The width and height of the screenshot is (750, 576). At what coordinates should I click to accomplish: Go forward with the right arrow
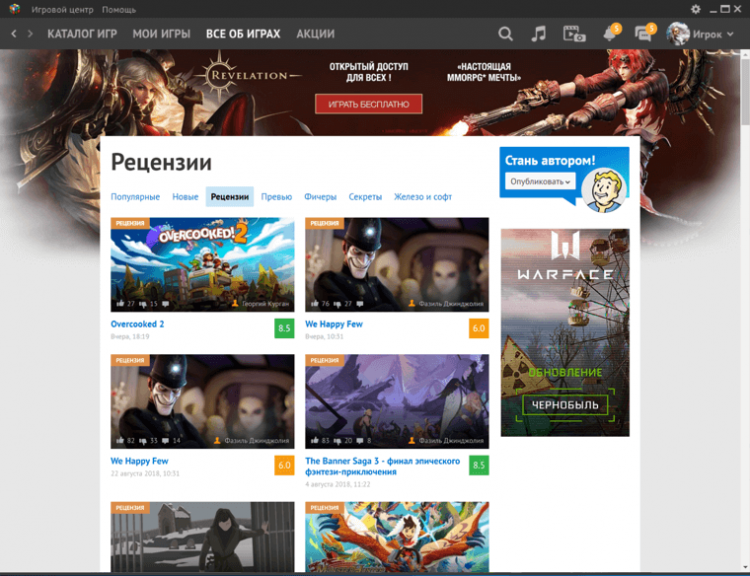30,34
